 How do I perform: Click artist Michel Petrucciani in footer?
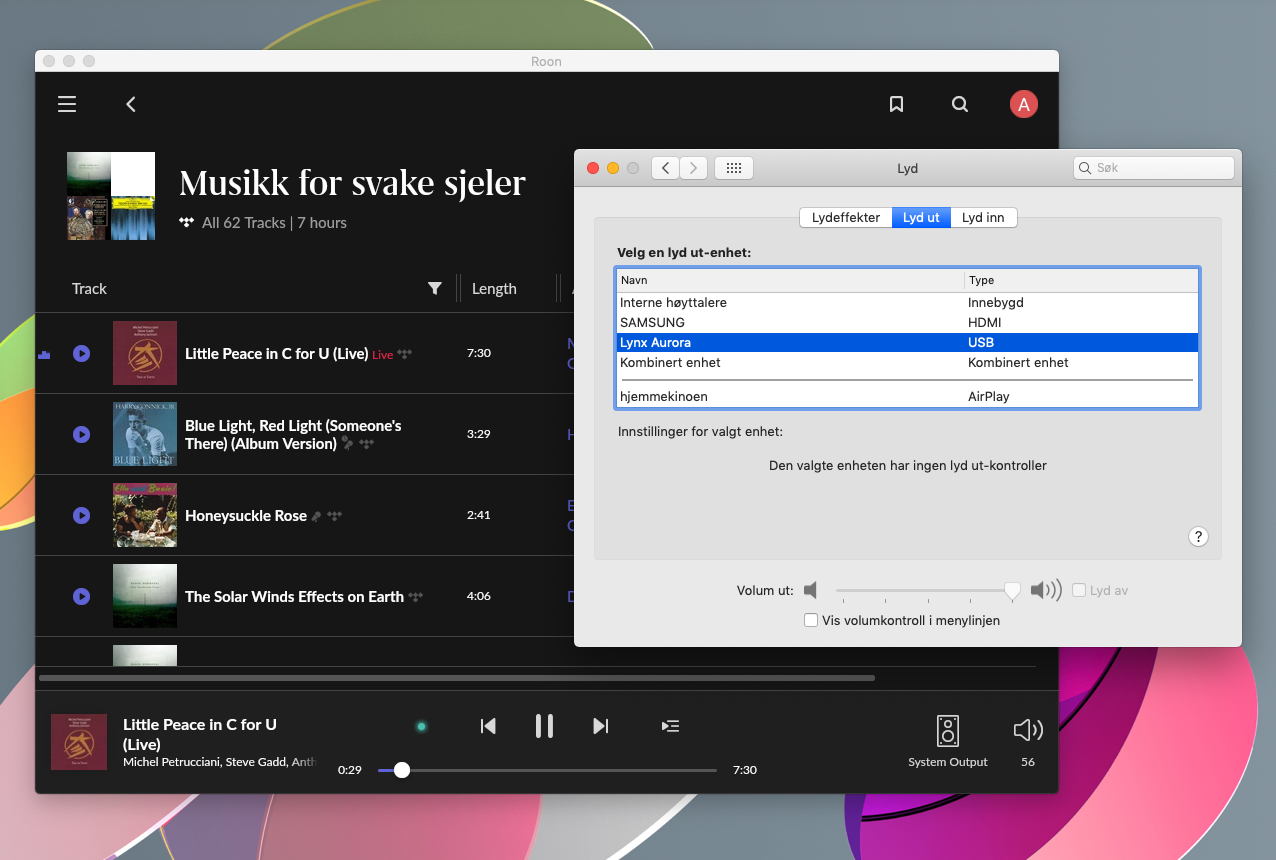171,762
